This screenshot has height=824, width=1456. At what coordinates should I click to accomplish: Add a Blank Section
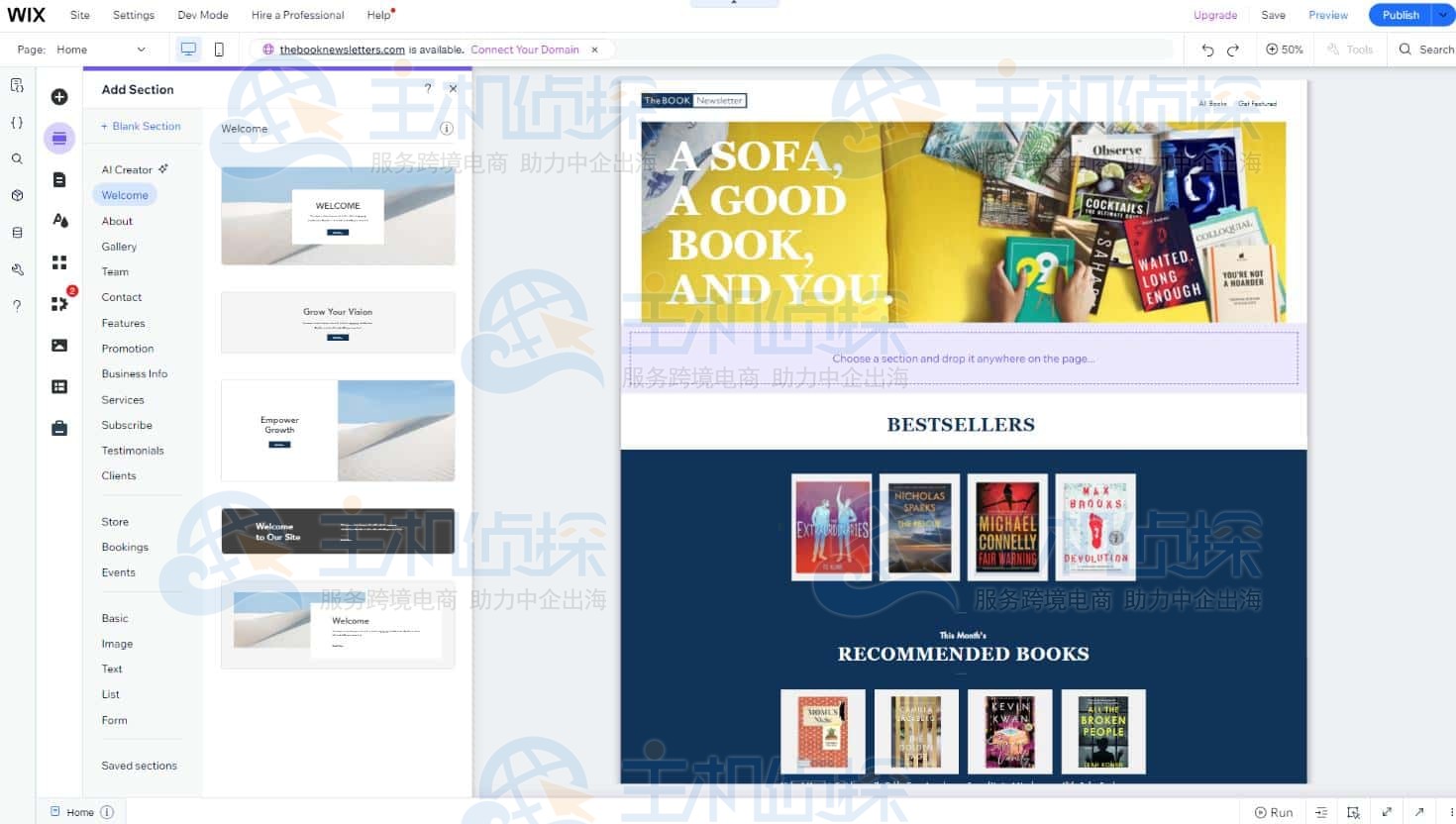point(141,127)
